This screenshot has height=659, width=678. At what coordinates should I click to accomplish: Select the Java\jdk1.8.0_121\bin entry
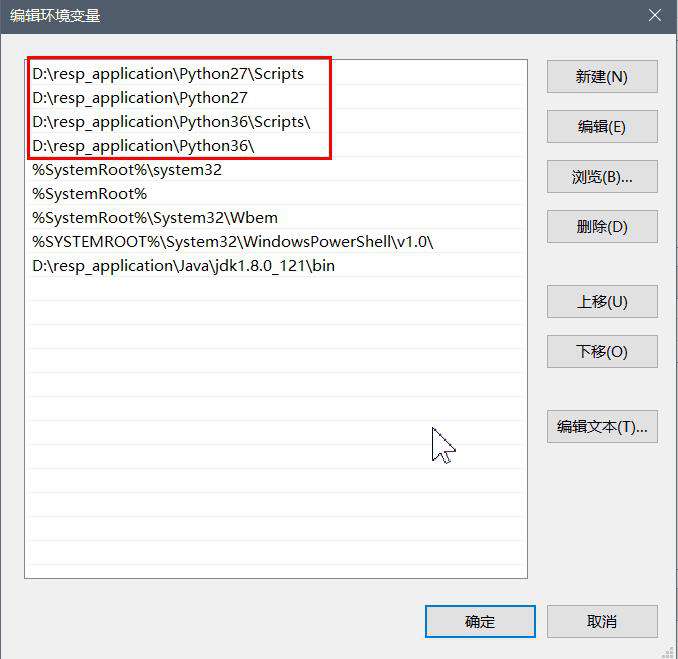pos(276,266)
